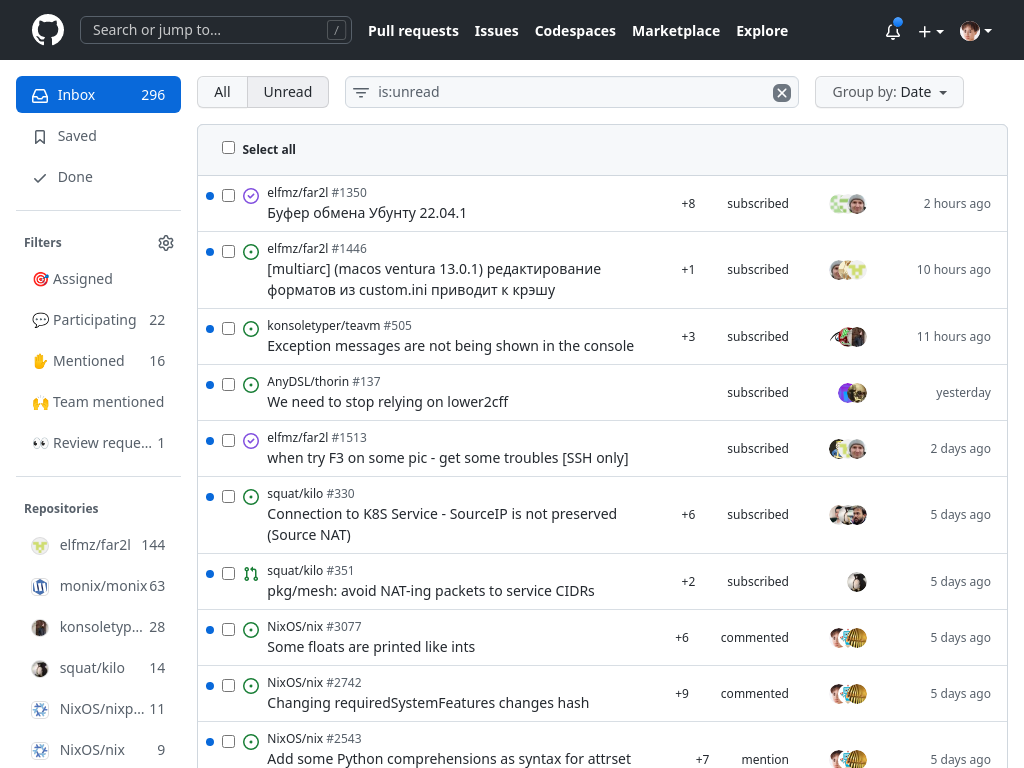Click the closed-issue icon for far2l #1350
1024x768 pixels.
pos(251,196)
